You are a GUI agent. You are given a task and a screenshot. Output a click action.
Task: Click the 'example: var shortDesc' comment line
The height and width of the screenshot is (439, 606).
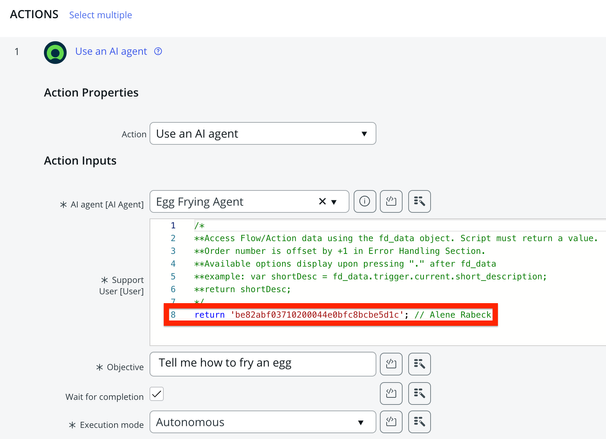[371, 277]
